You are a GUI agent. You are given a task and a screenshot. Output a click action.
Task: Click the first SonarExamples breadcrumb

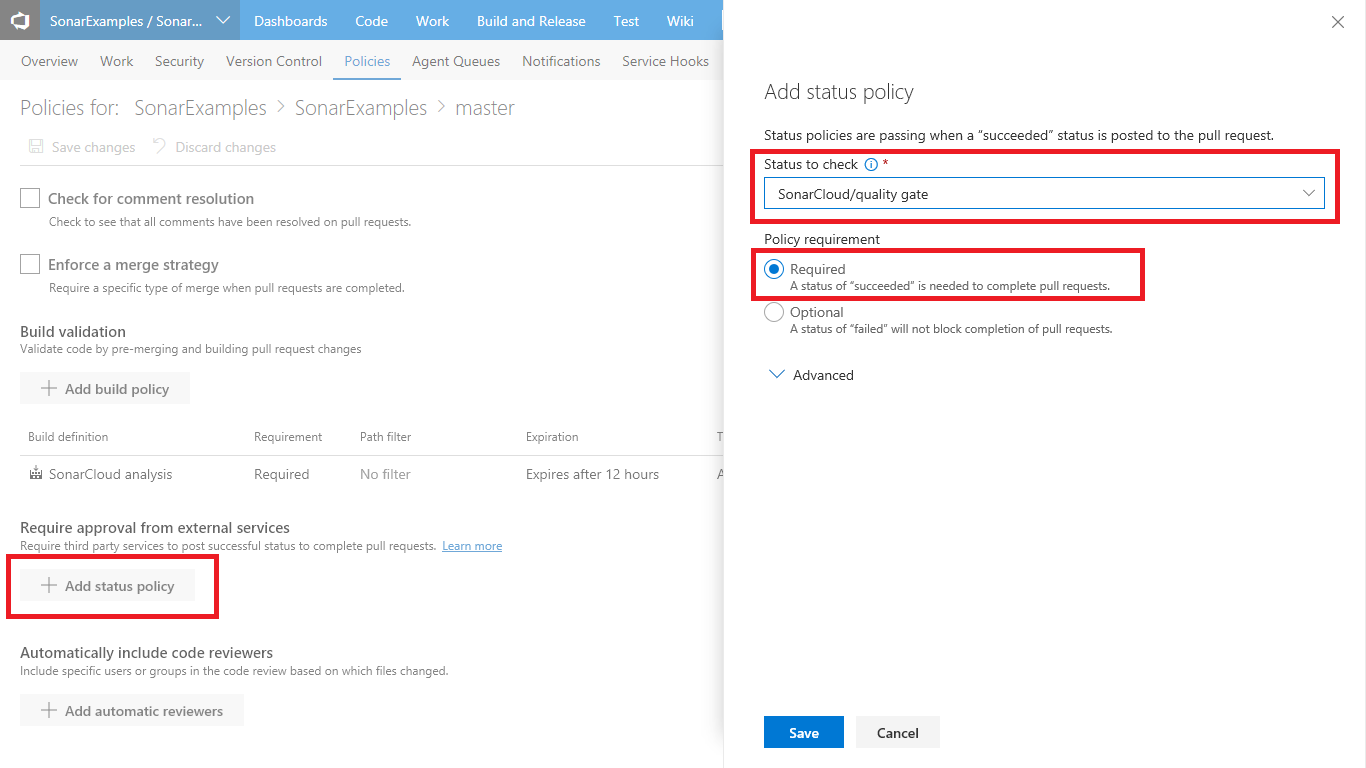[200, 107]
